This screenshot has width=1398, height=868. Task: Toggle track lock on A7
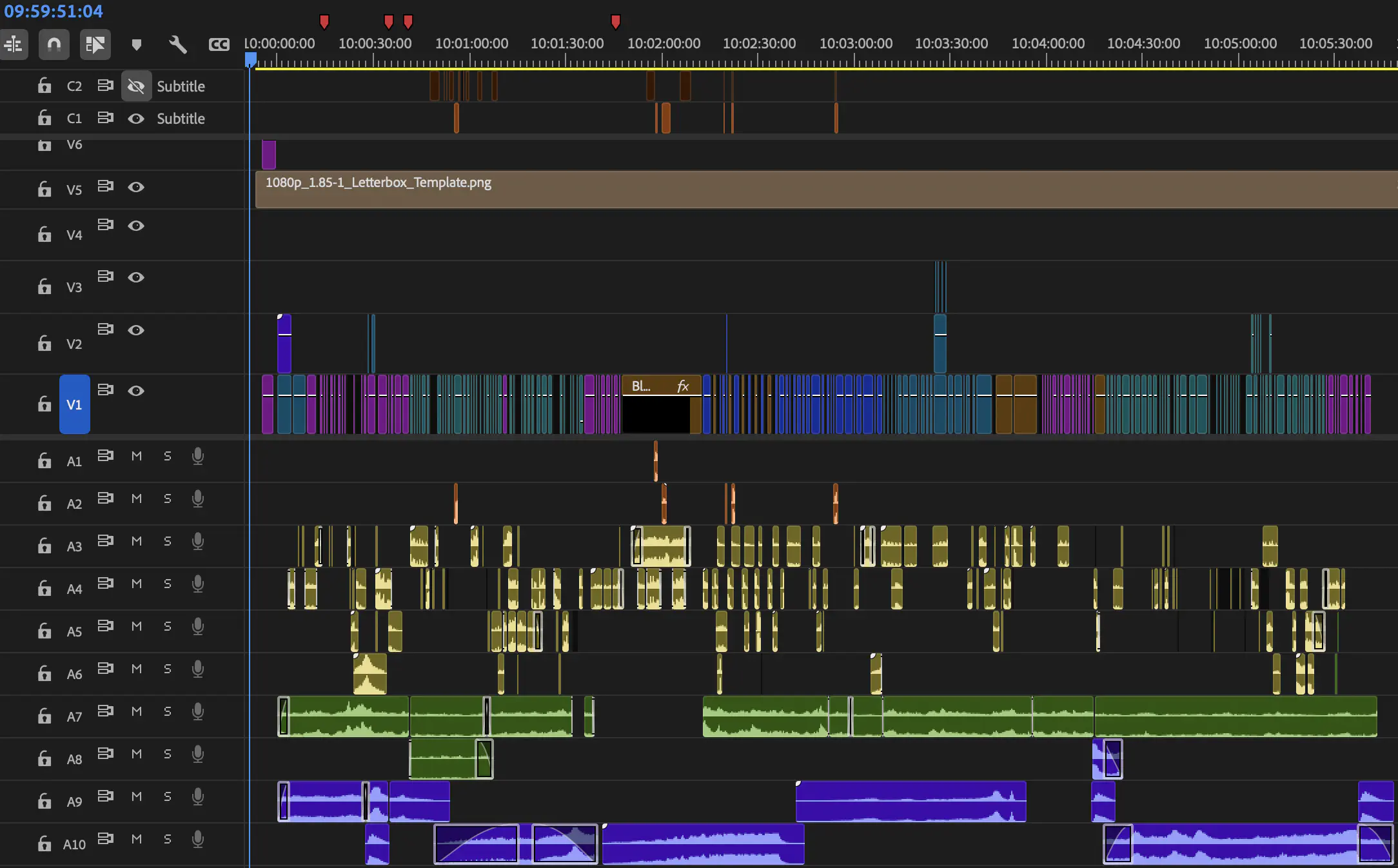tap(44, 716)
